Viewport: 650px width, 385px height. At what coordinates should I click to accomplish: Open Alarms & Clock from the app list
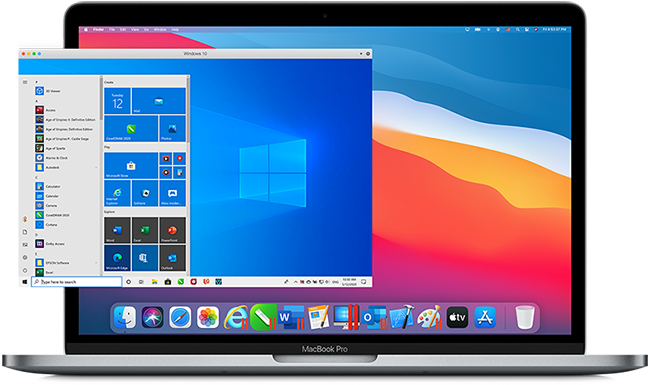[66, 158]
